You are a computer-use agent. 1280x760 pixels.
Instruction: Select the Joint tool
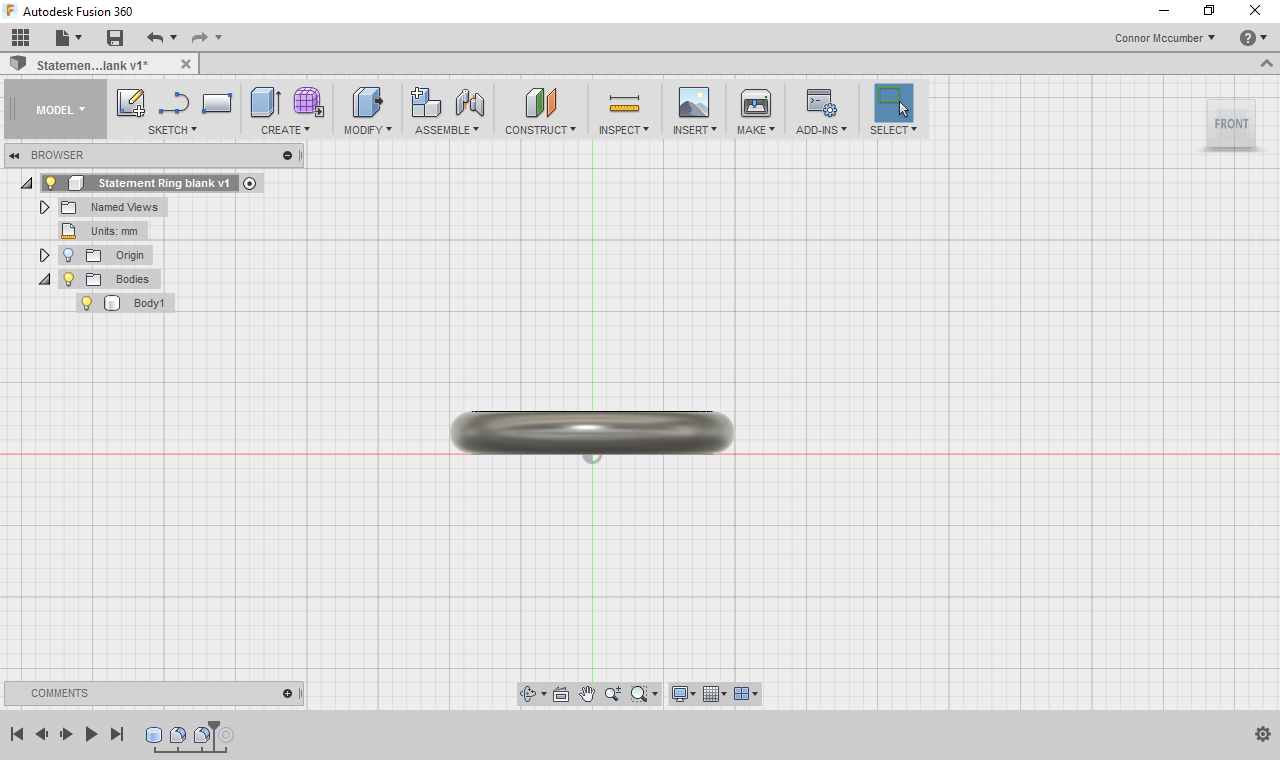[x=470, y=103]
